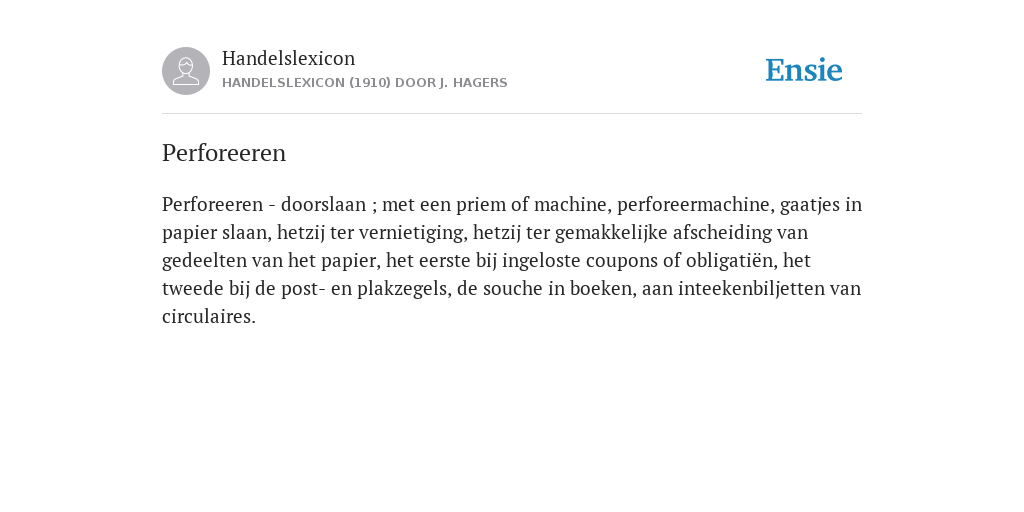Click the Perforeeren heading

click(224, 153)
